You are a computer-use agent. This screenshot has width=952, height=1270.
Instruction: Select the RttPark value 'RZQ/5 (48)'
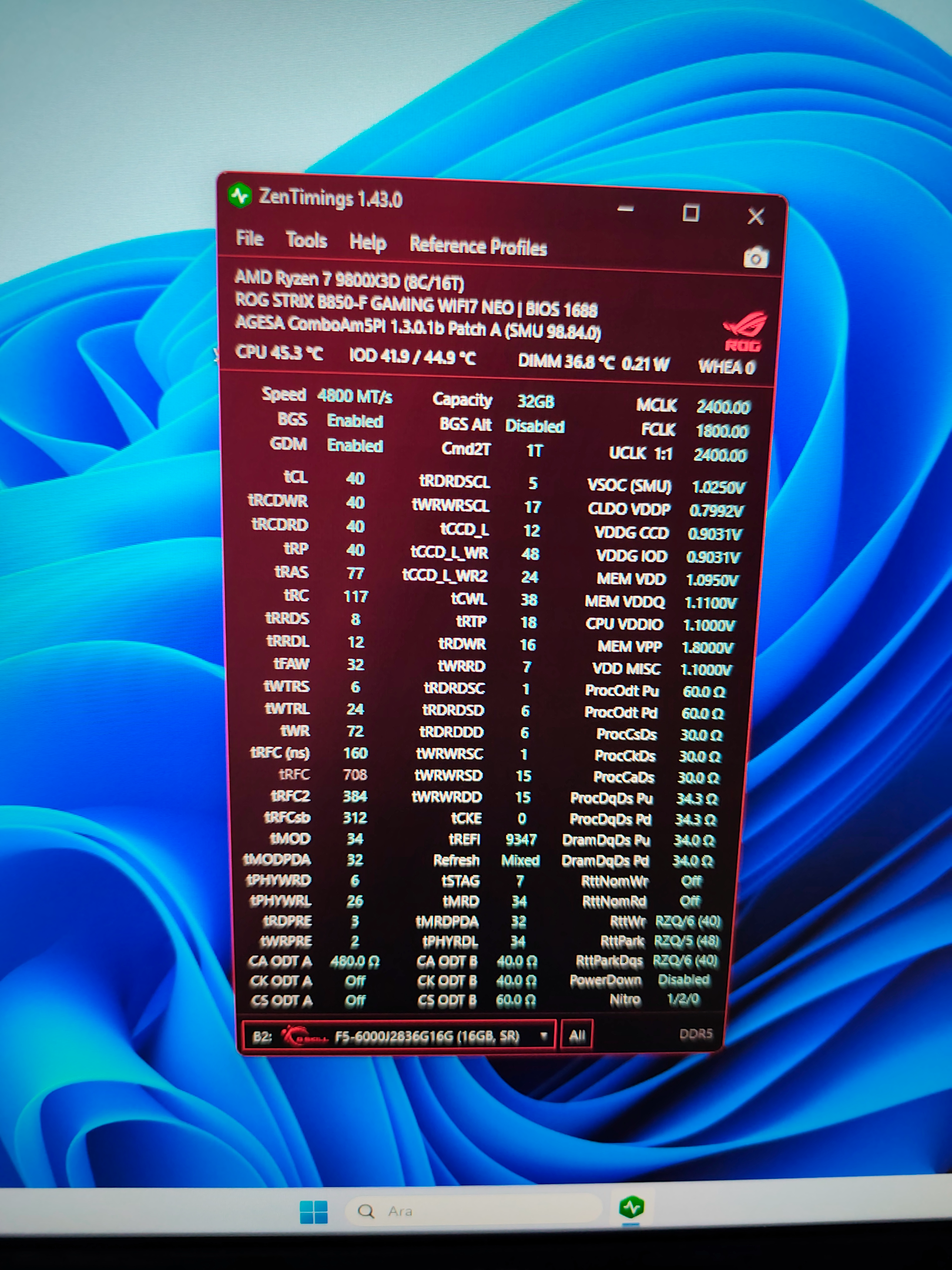coord(687,942)
